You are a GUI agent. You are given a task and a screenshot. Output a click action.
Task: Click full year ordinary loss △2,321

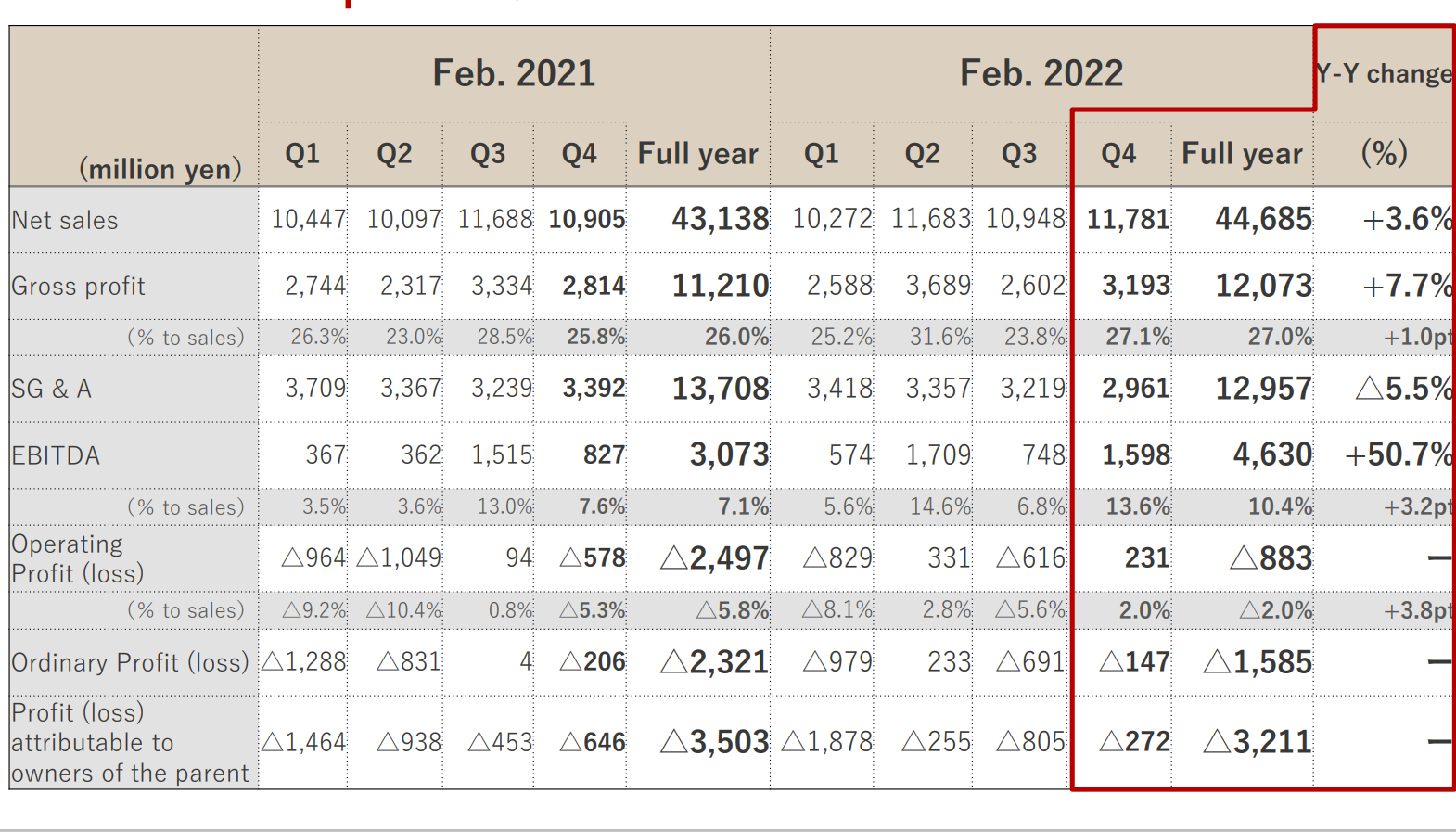coord(714,662)
